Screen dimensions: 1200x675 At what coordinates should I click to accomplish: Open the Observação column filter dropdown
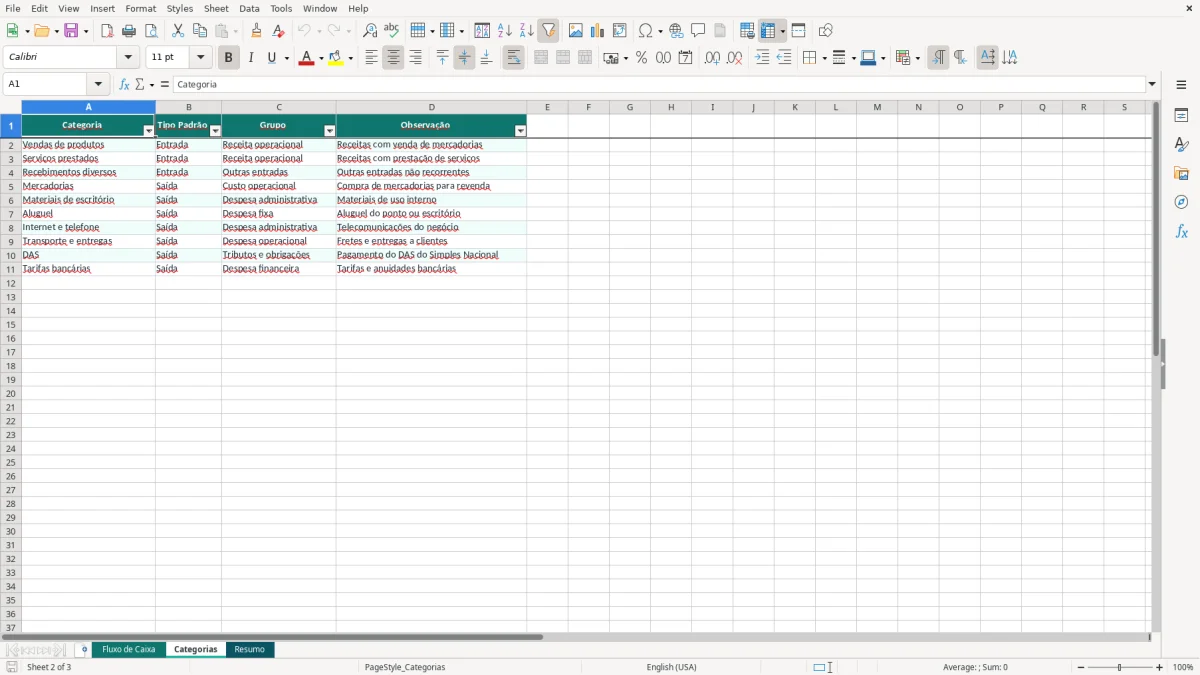[520, 131]
